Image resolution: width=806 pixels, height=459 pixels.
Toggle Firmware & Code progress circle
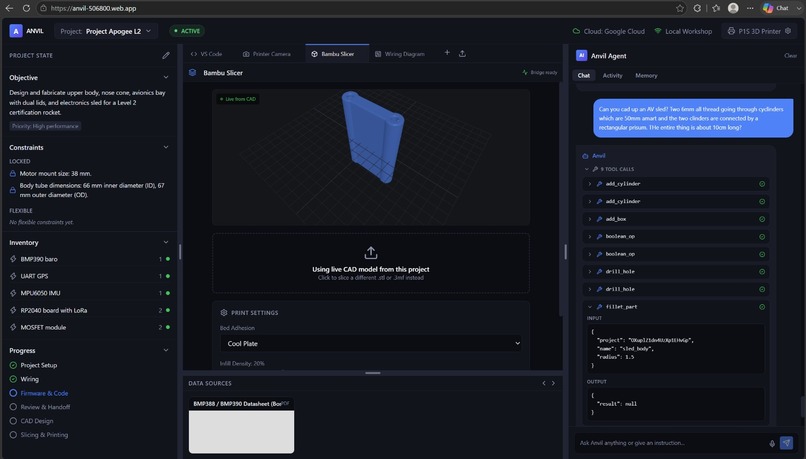pyautogui.click(x=13, y=393)
